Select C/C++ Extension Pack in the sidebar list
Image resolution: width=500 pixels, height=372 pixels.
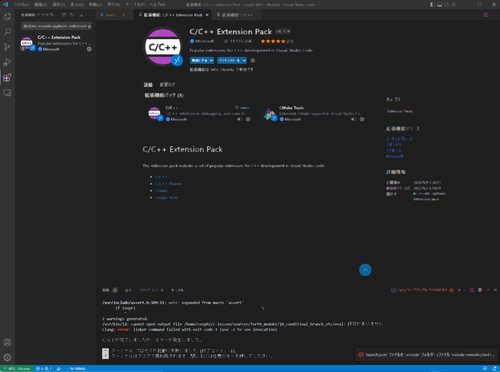pos(55,43)
